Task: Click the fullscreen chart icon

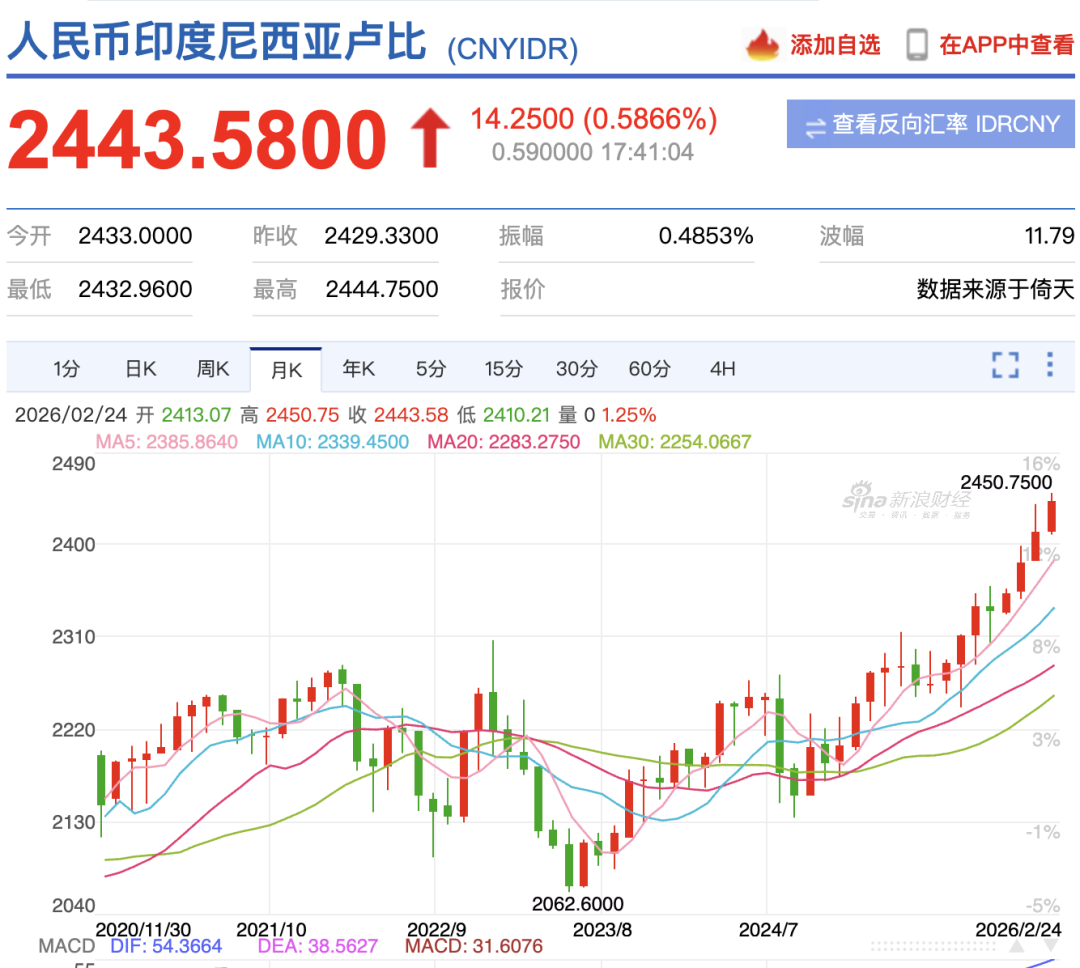Action: pos(1005,365)
